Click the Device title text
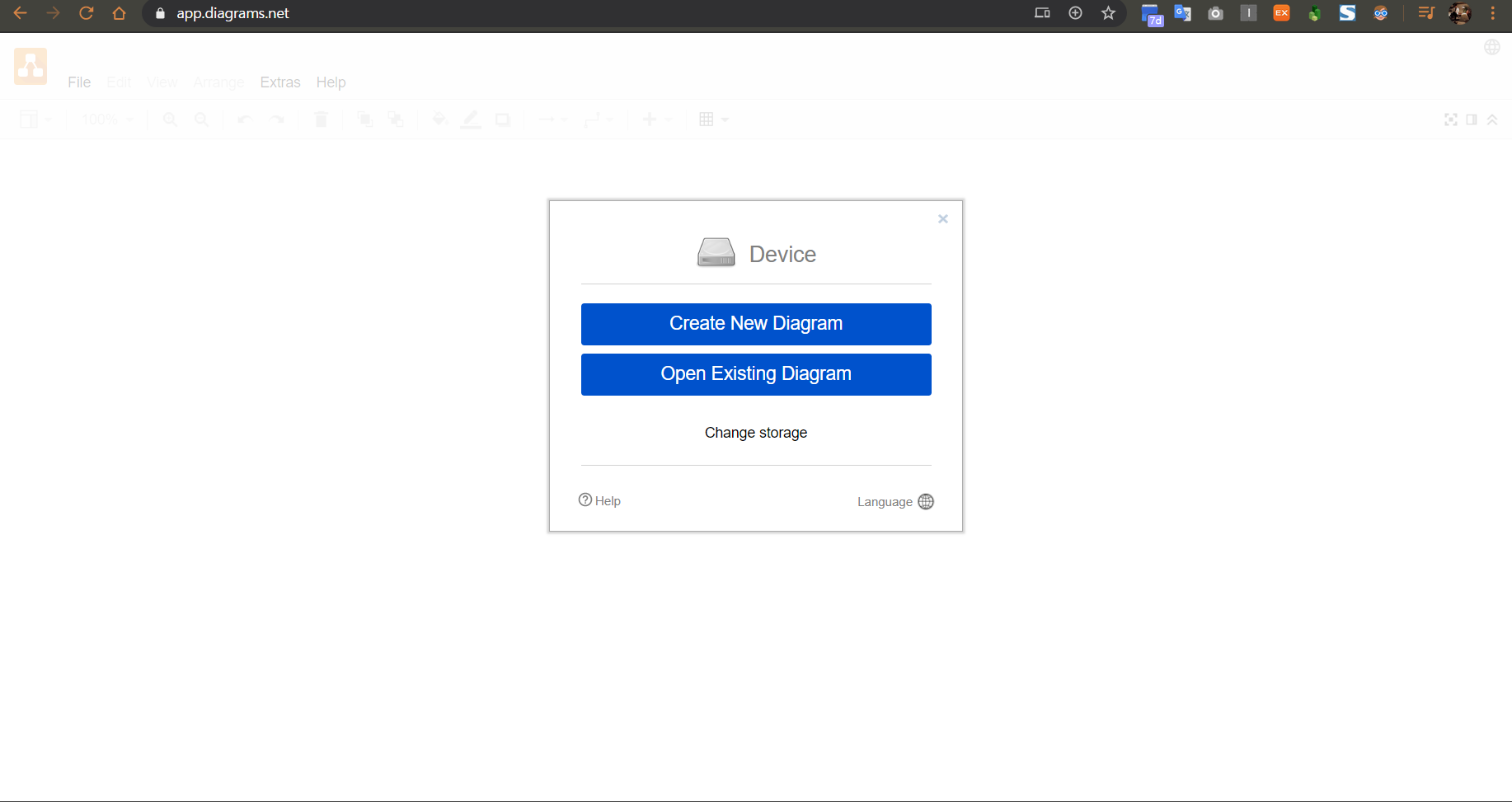The height and width of the screenshot is (802, 1512). [x=782, y=254]
